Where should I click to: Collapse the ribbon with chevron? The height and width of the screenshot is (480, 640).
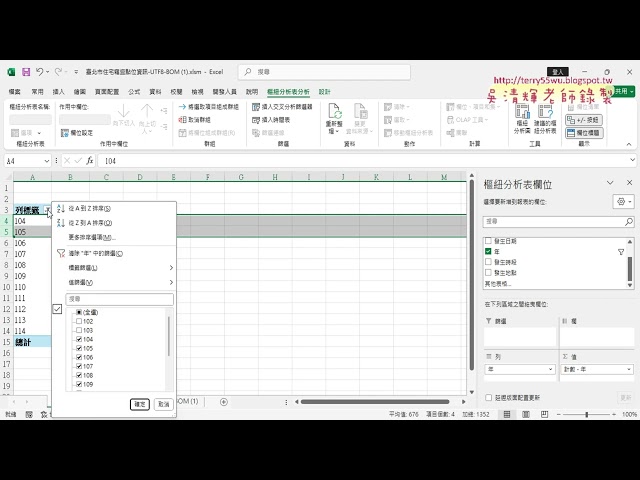point(629,144)
